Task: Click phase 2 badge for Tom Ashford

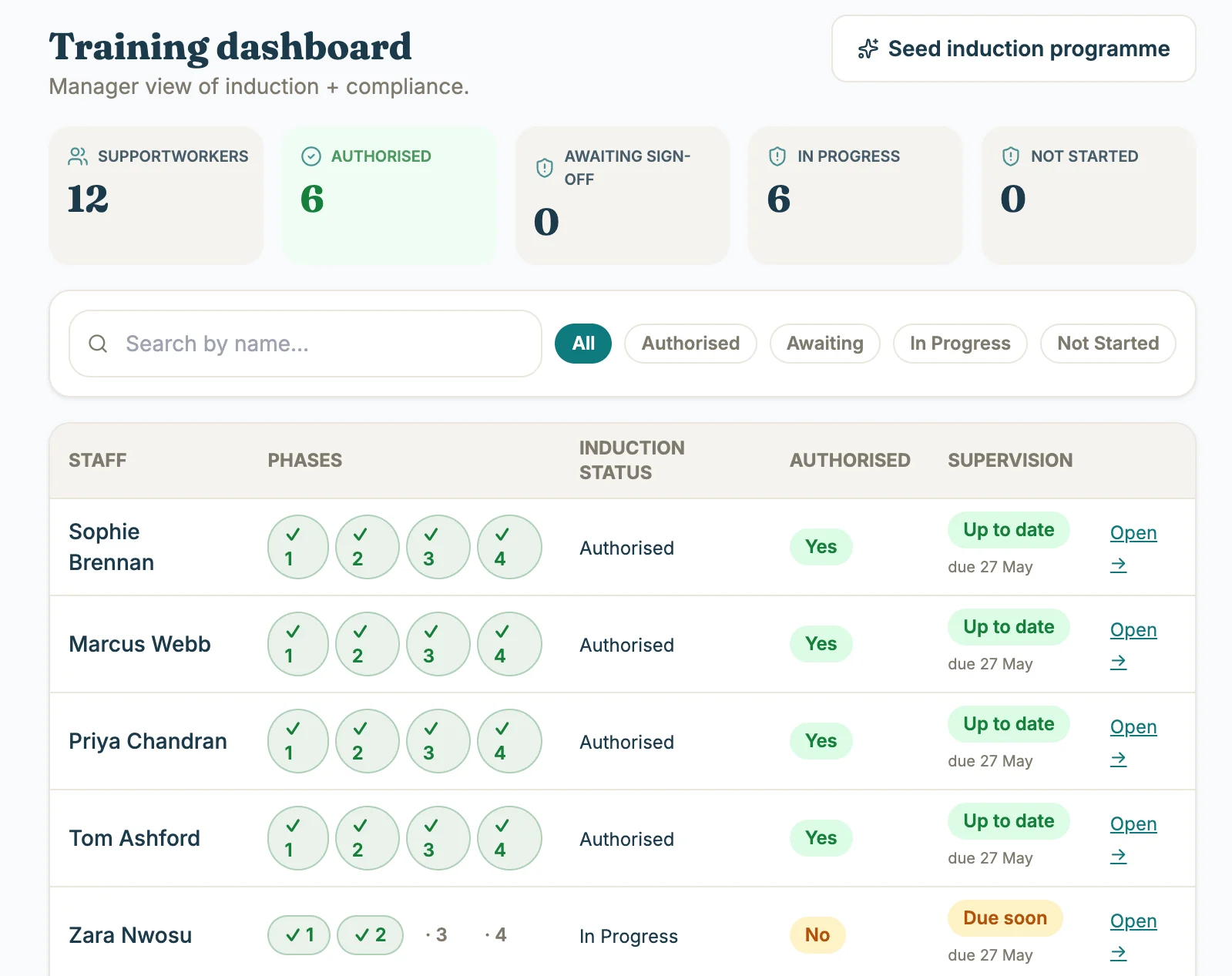Action: tap(368, 838)
